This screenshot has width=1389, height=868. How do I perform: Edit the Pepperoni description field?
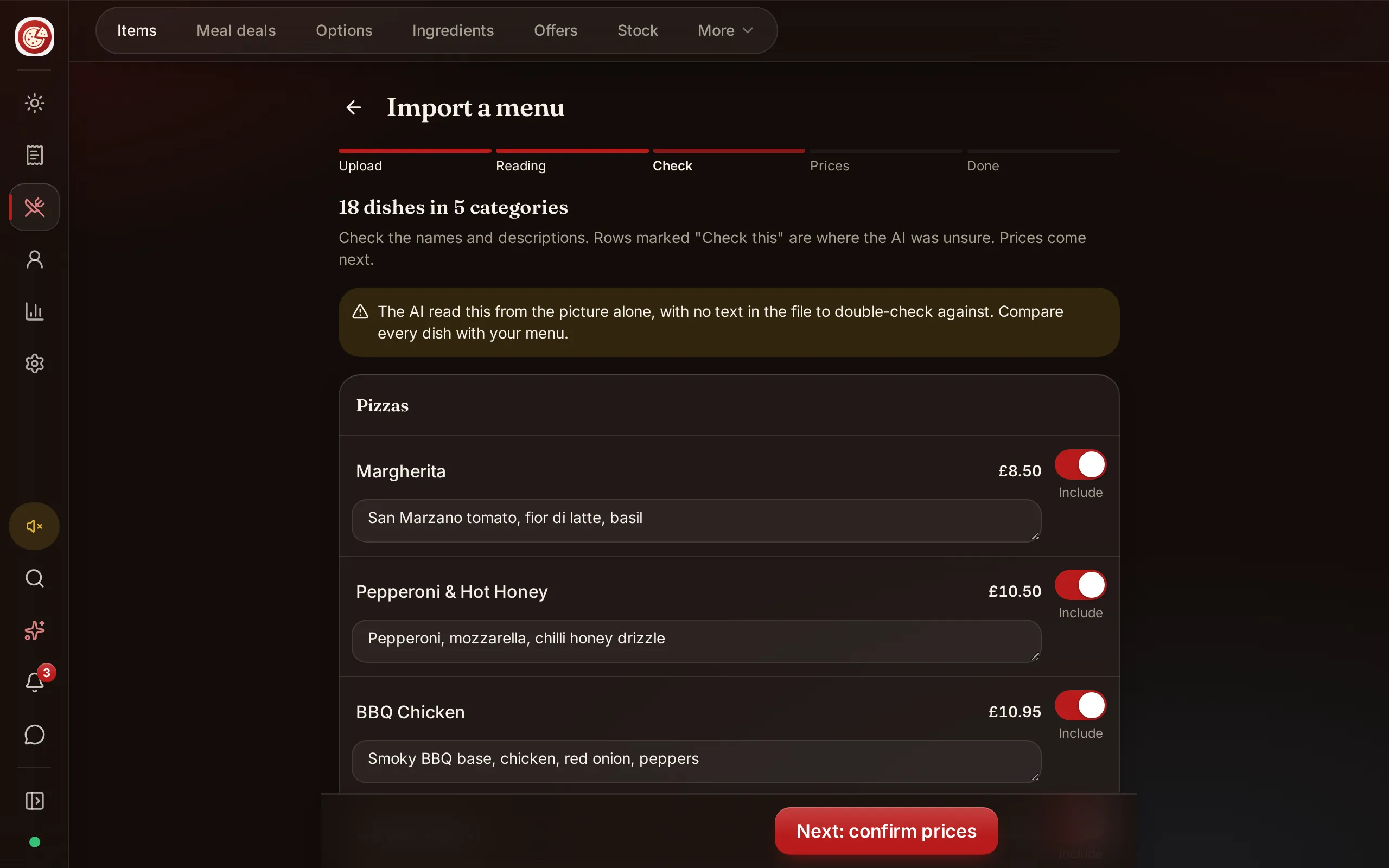click(x=696, y=641)
